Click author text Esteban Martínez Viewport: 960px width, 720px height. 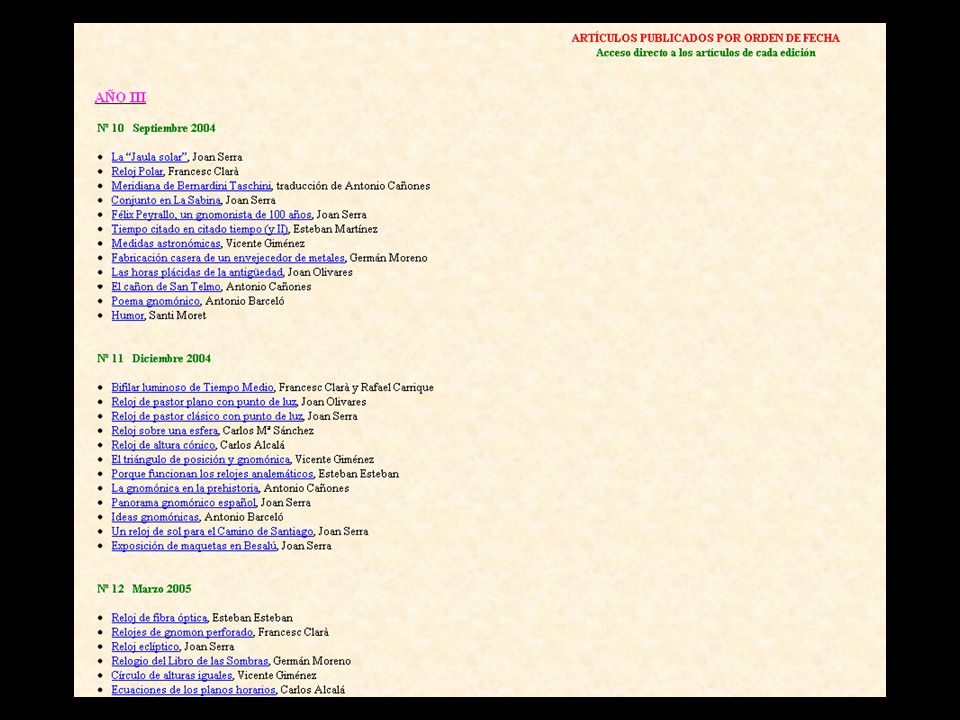[336, 229]
